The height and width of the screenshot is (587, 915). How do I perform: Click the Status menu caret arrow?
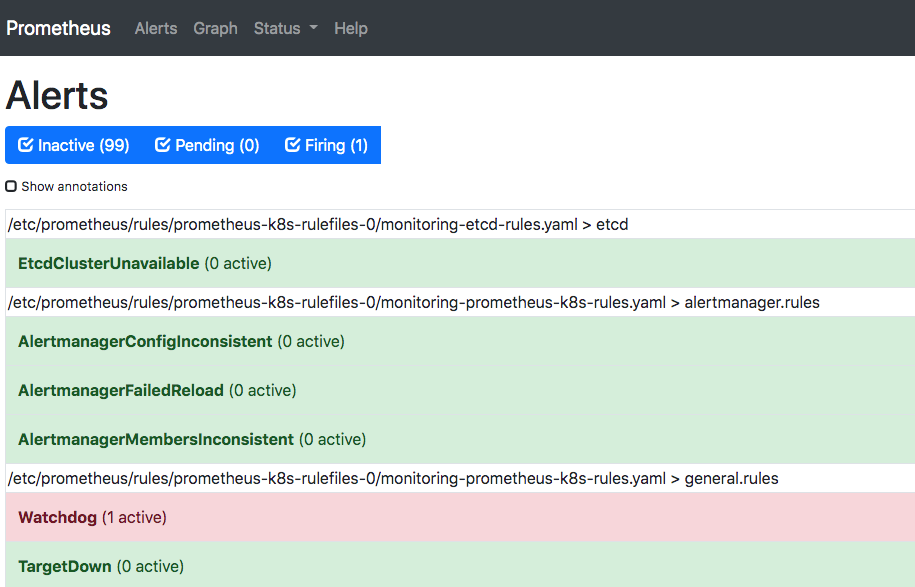coord(313,28)
